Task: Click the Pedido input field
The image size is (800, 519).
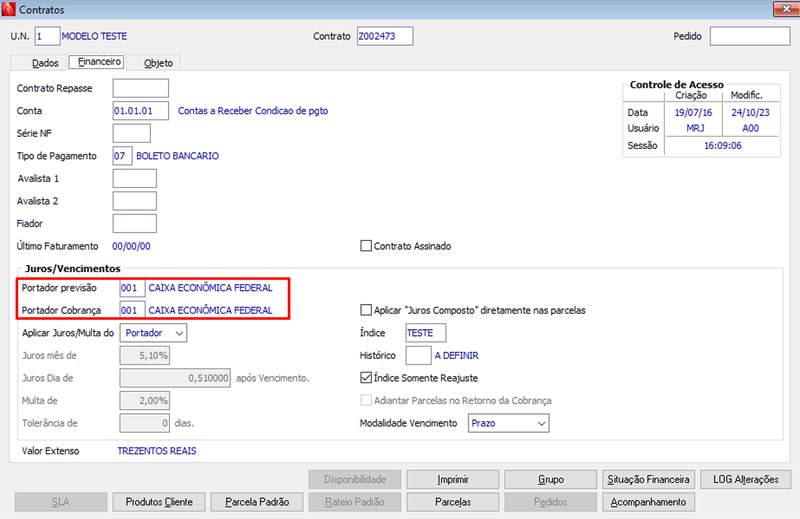Action: (750, 36)
